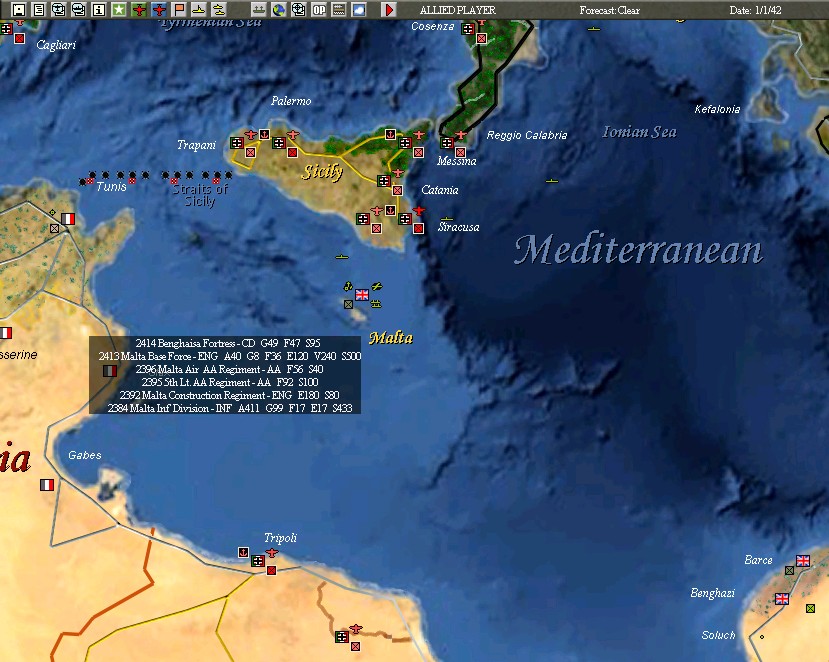The image size is (829, 662).
Task: Select the anchor port icon at Tripoli
Action: tap(243, 553)
